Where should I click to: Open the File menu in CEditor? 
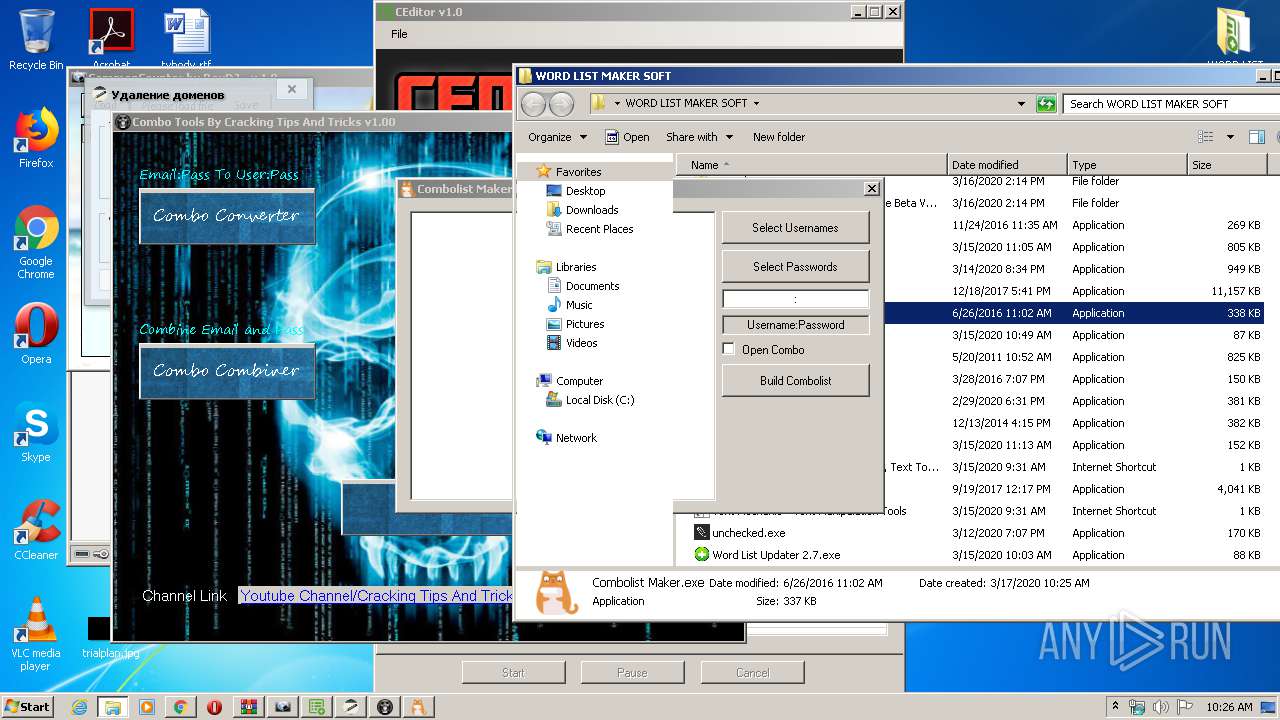point(399,34)
